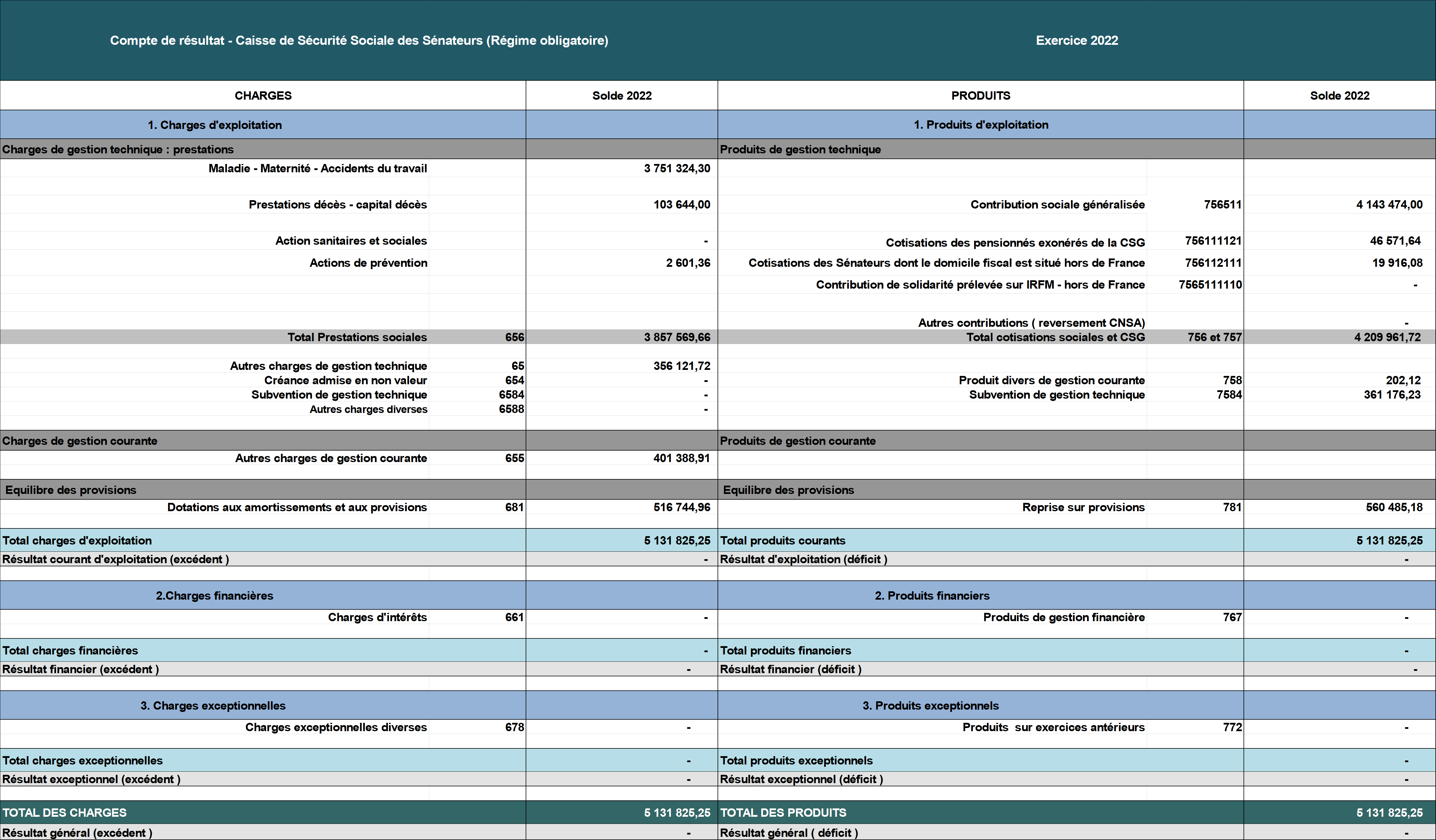
Task: Select the Prestations décès - capital décès label
Action: 337,204
